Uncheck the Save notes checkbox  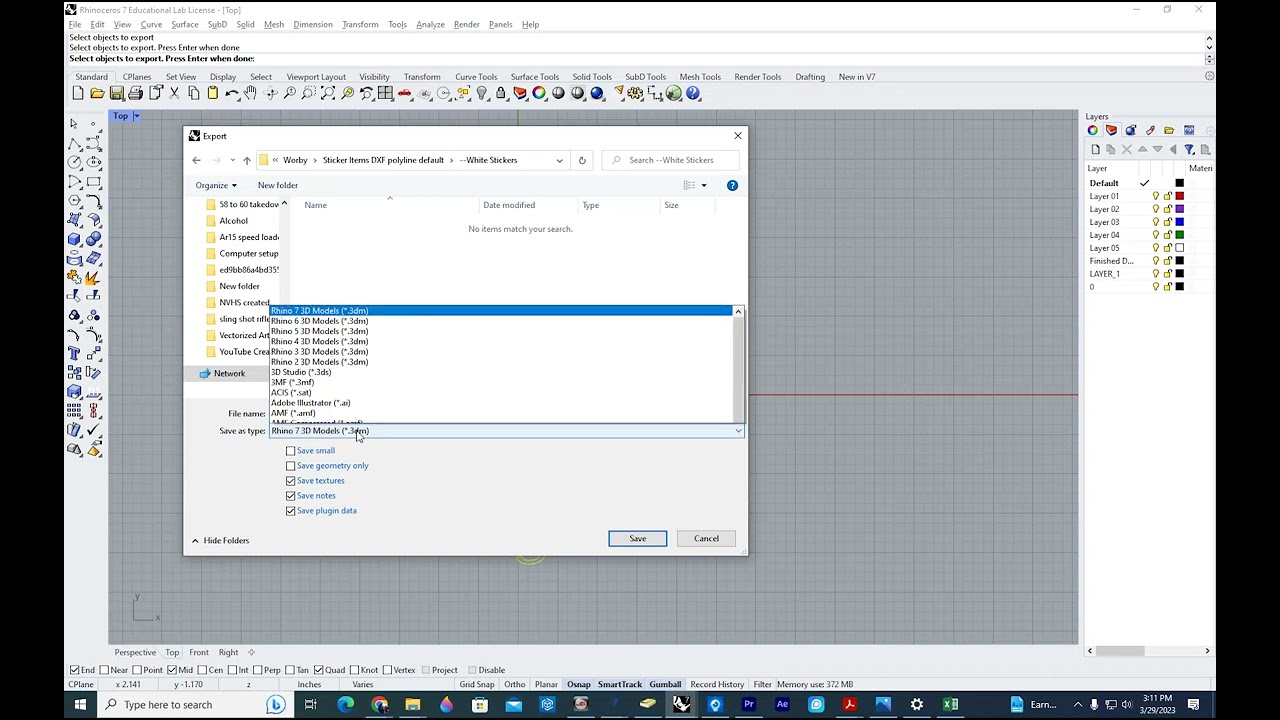pos(291,496)
